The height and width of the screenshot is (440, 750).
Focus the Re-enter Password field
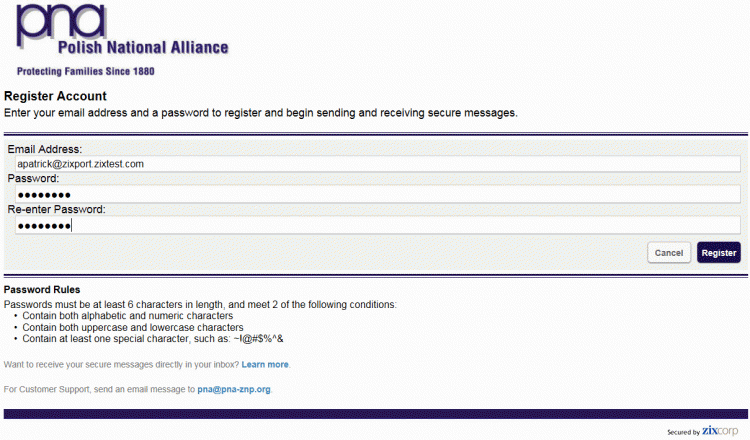point(378,225)
